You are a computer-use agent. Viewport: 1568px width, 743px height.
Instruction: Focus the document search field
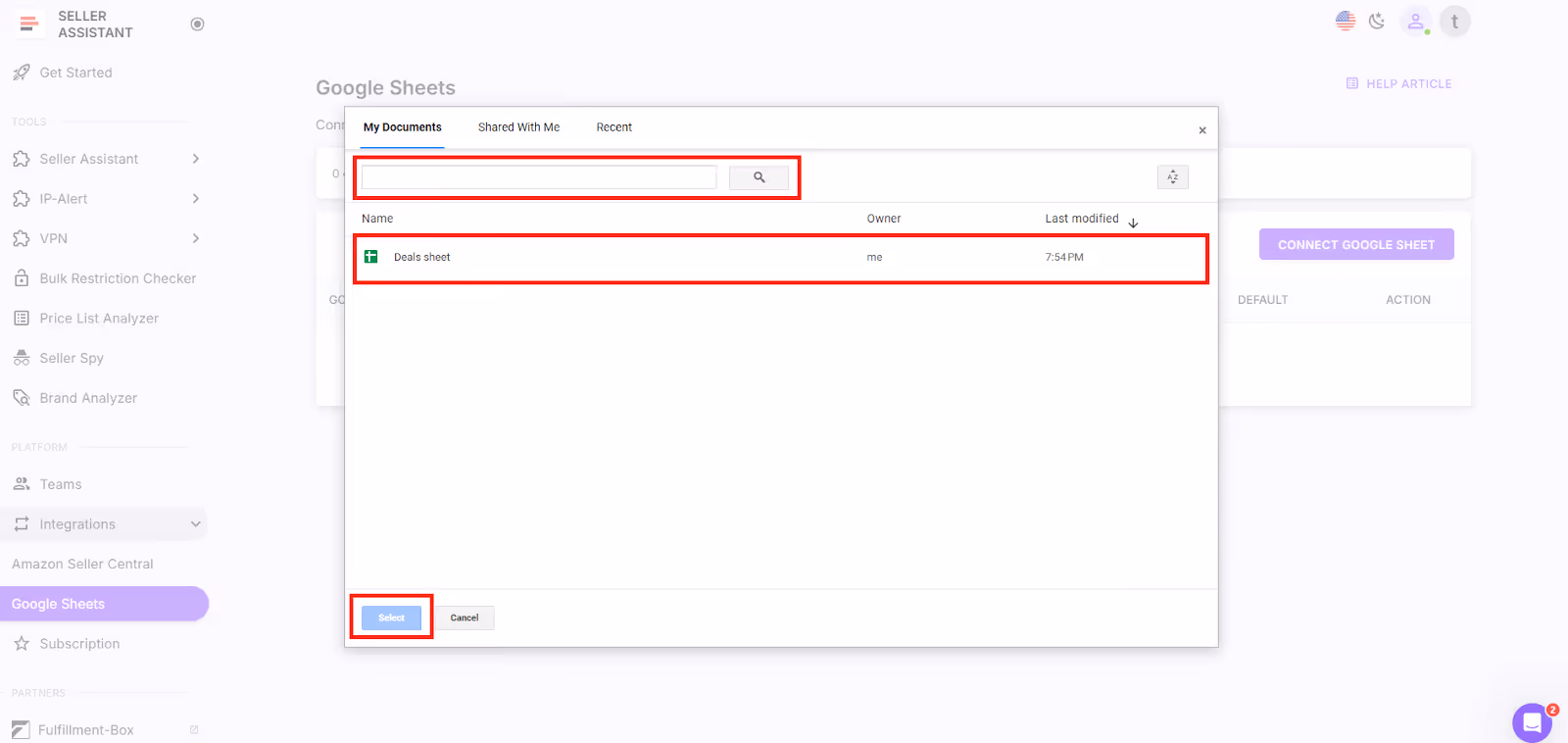point(539,177)
